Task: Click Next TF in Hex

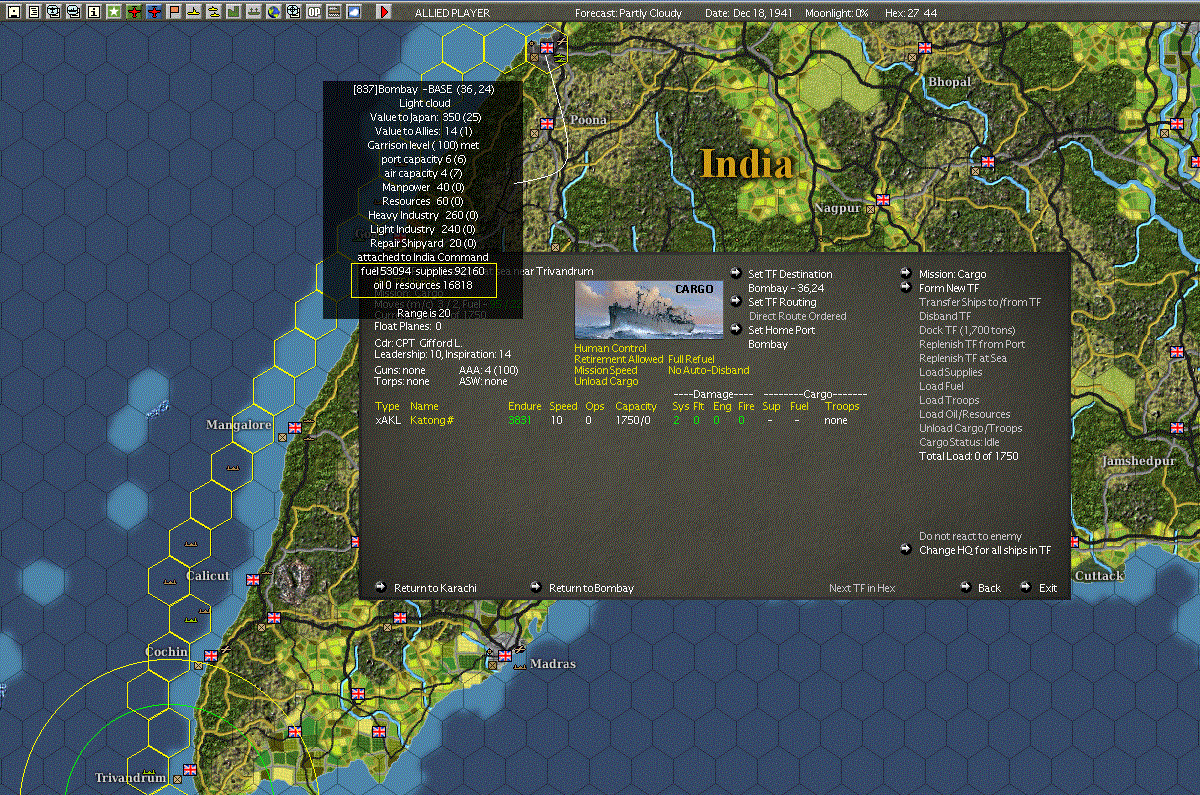Action: pos(862,588)
